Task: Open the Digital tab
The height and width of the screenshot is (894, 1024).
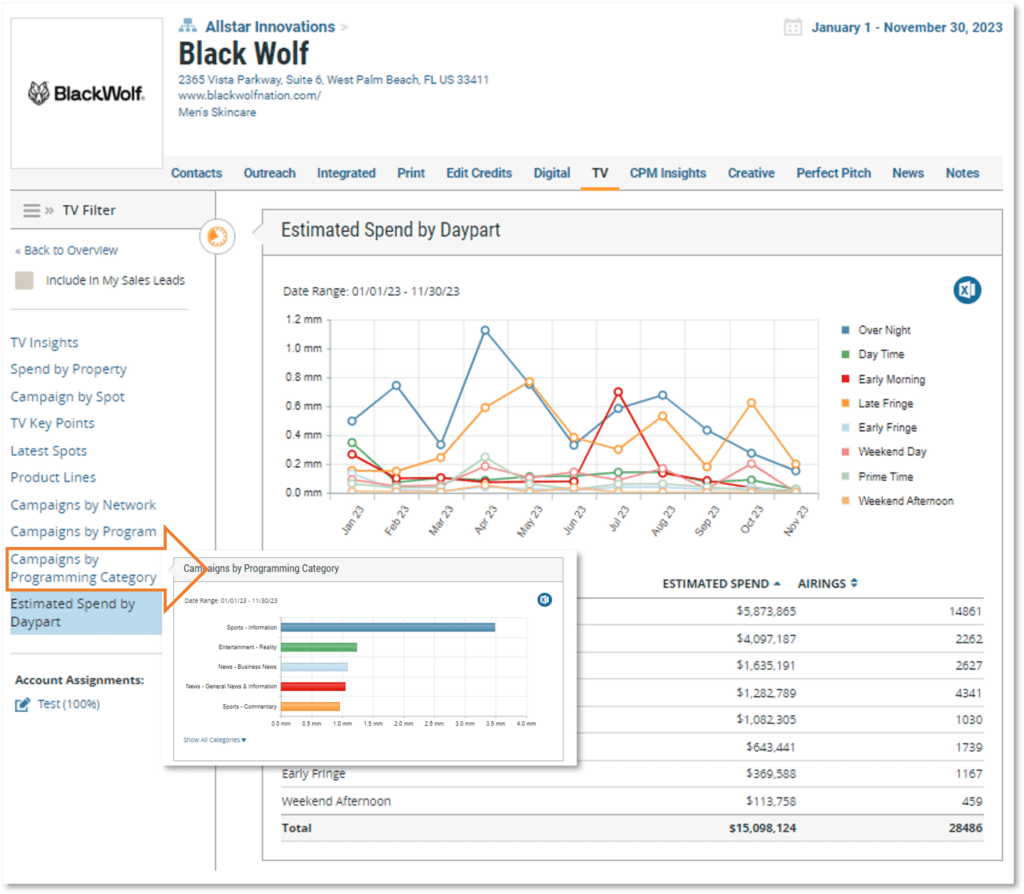Action: pos(551,173)
